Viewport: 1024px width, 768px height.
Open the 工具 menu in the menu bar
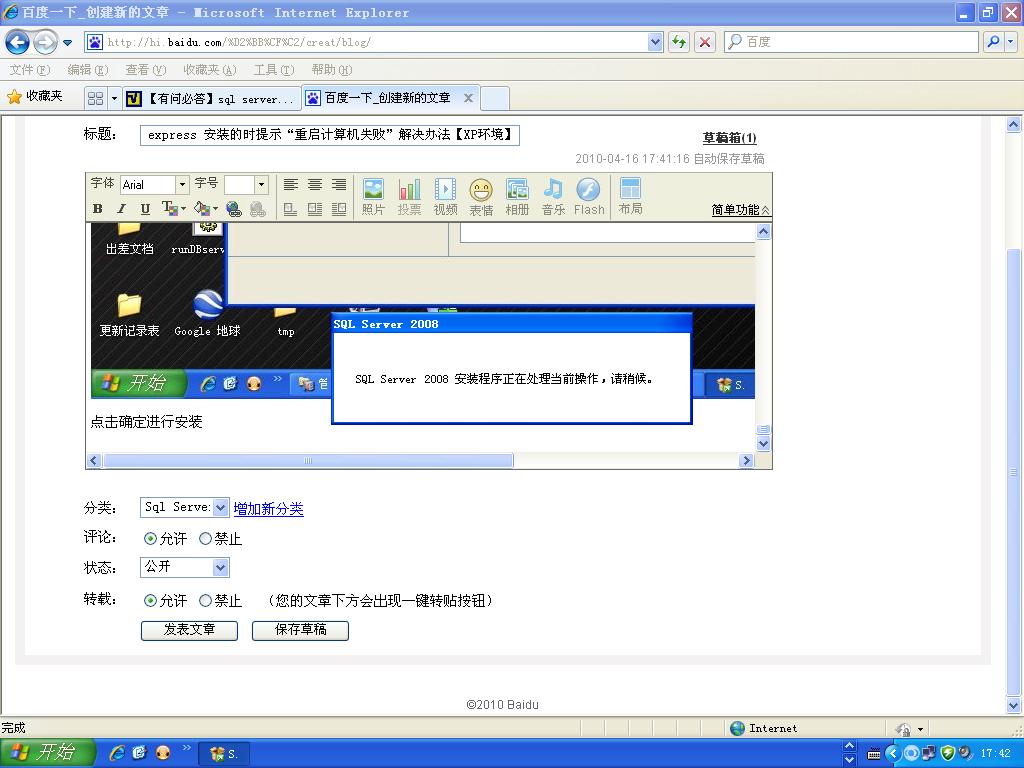[273, 70]
